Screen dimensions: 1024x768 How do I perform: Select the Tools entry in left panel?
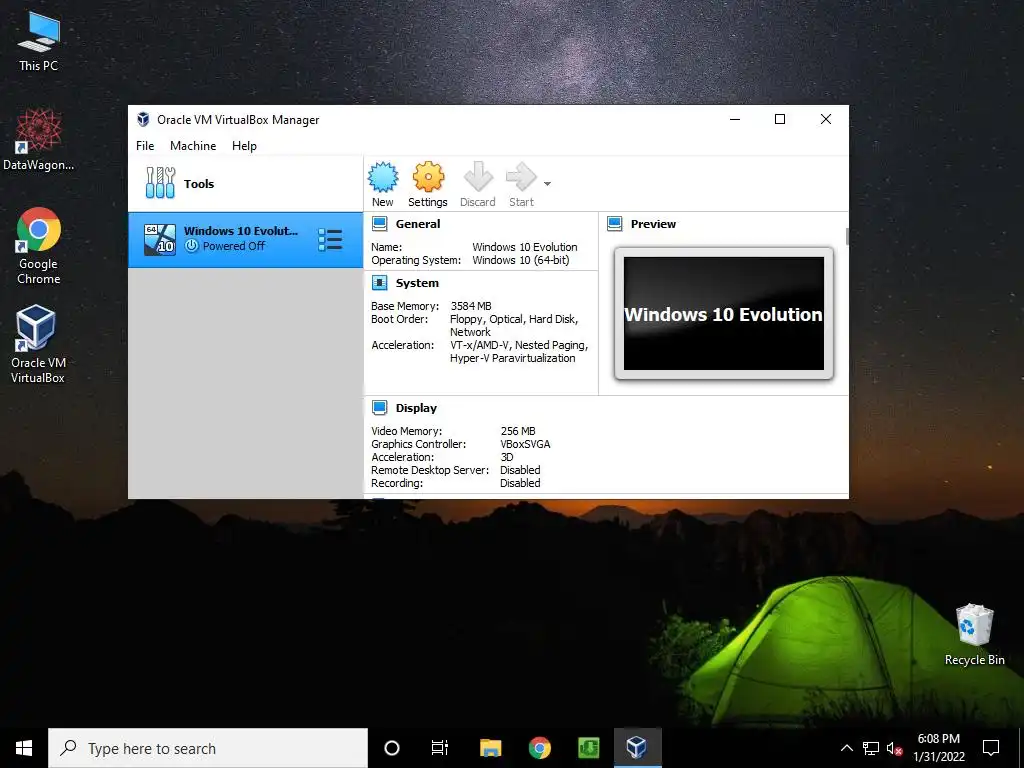(x=246, y=184)
